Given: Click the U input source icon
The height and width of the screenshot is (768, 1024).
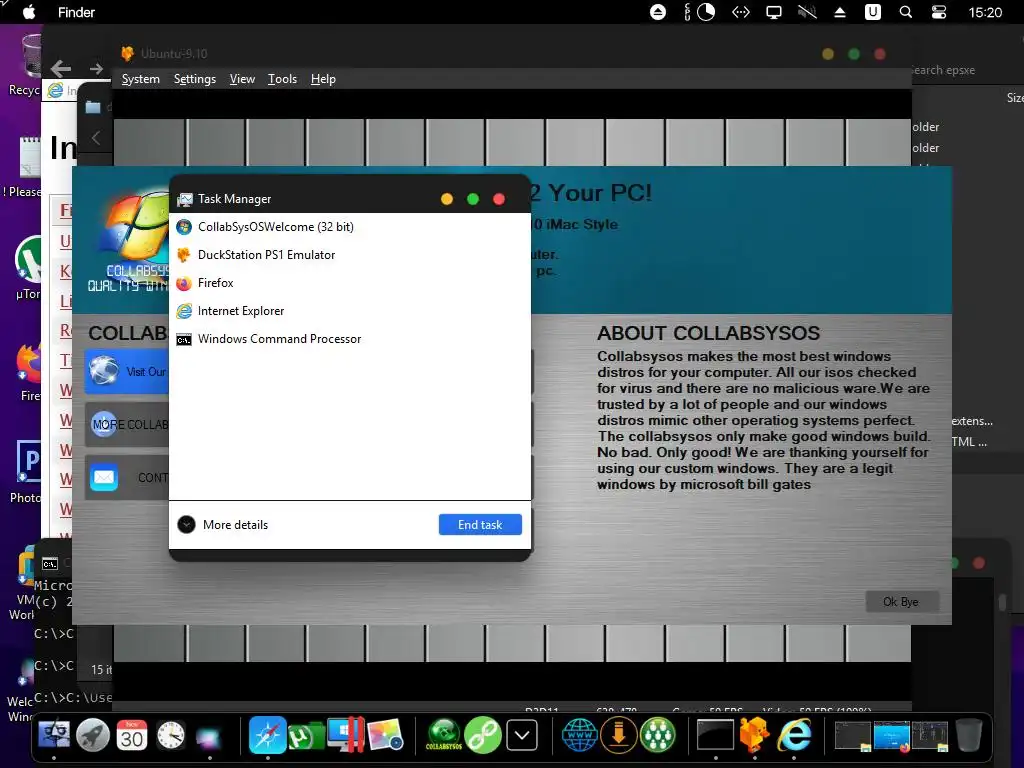Looking at the screenshot, I should tap(873, 12).
